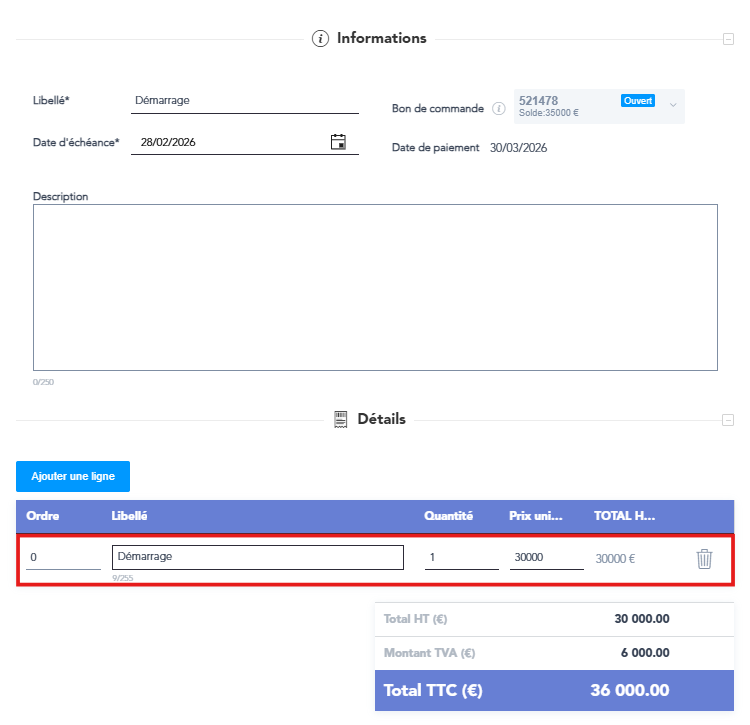Viewport: 750px width, 725px height.
Task: Open the due date calendar picker
Action: tap(338, 142)
